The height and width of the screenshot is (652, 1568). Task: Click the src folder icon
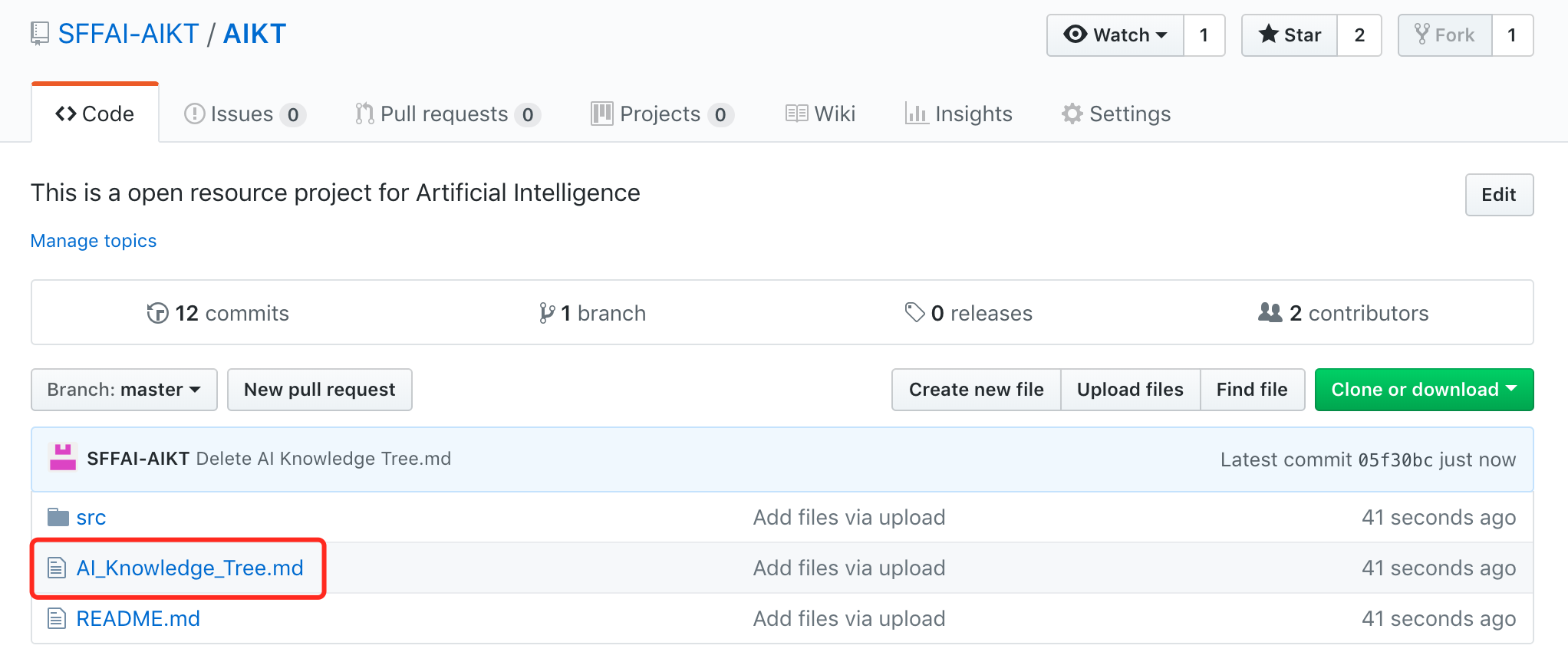point(58,518)
